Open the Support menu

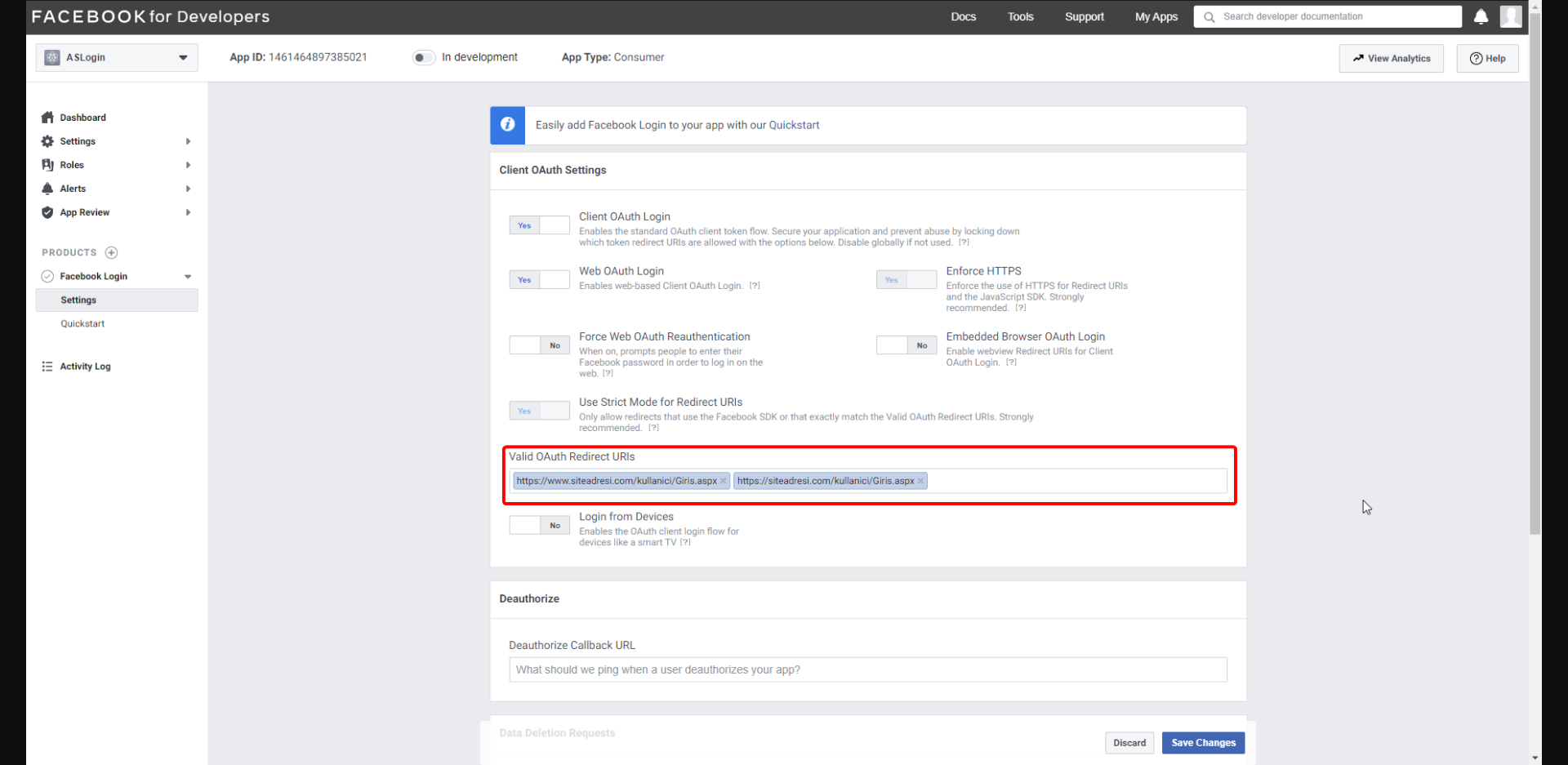tap(1085, 16)
